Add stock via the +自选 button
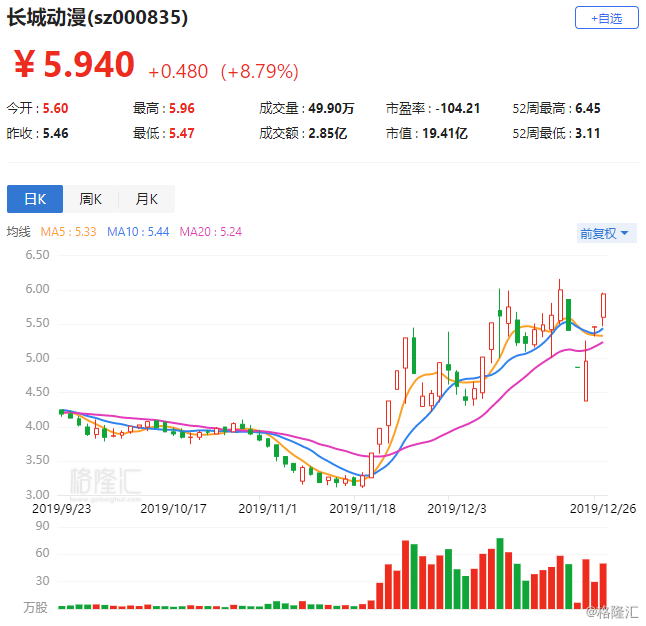 click(606, 18)
